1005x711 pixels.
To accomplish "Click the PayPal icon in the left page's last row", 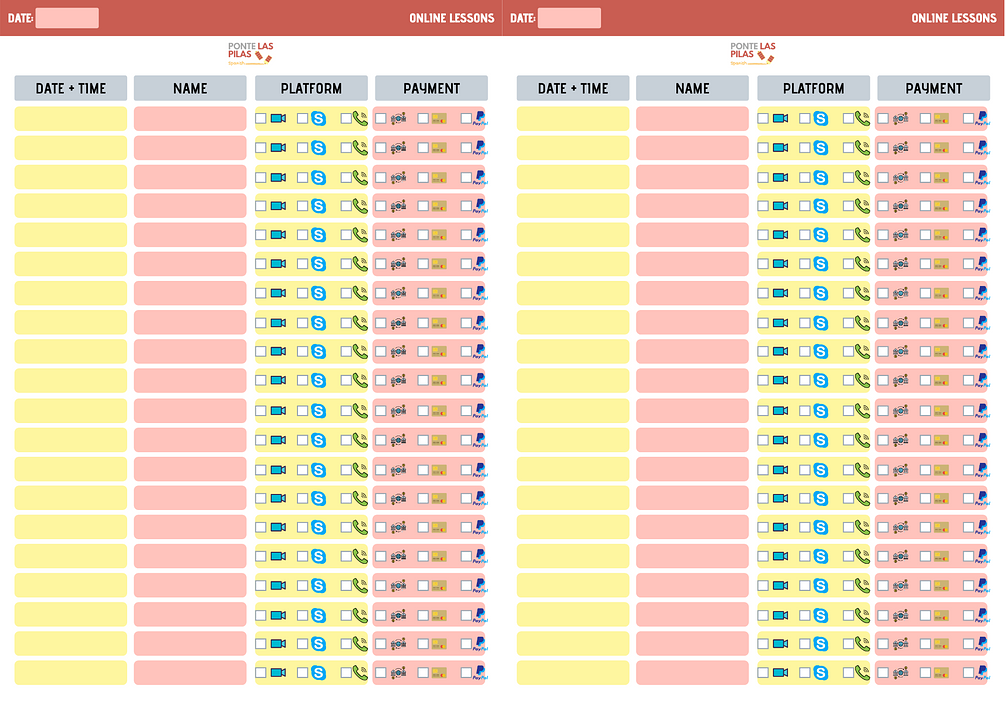I will [480, 673].
